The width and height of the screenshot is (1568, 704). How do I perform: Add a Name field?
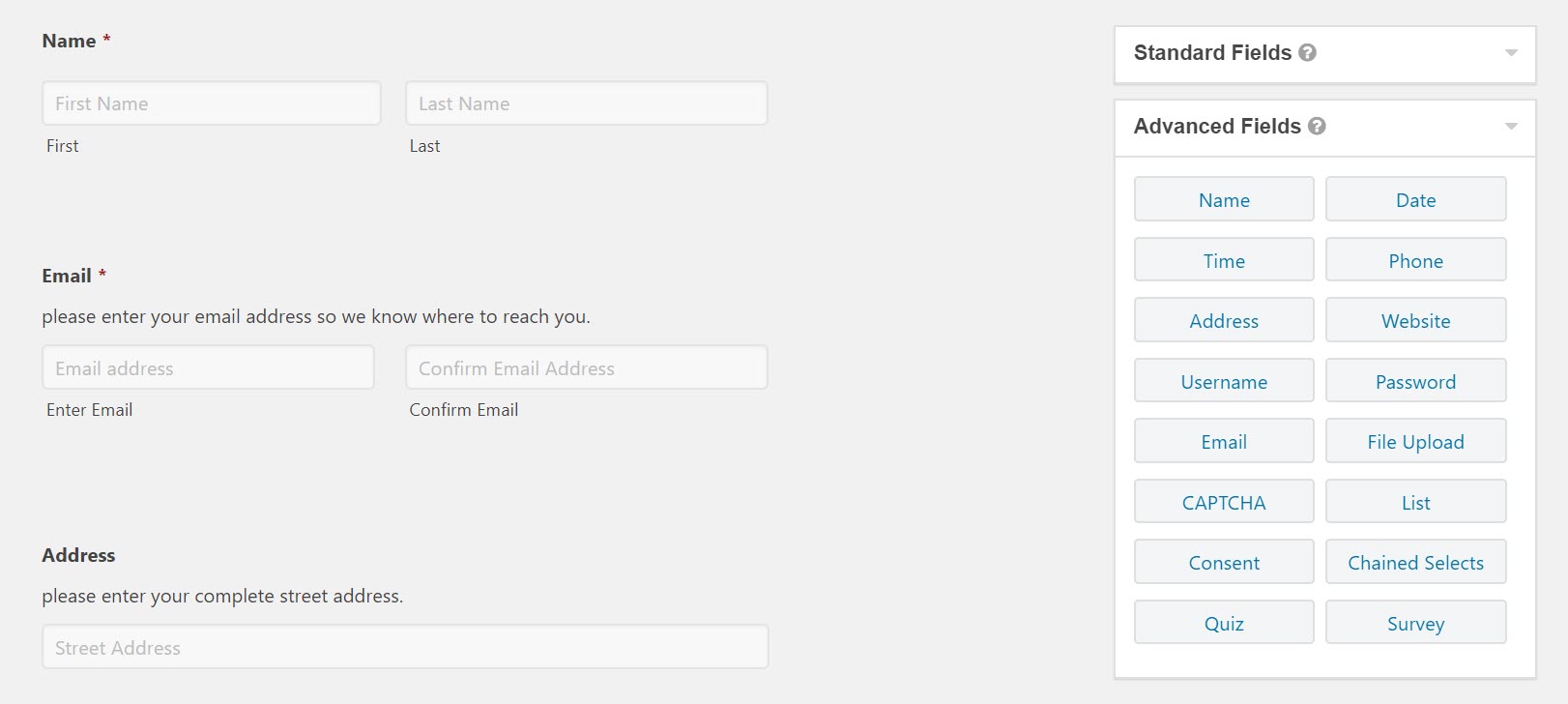pyautogui.click(x=1224, y=199)
